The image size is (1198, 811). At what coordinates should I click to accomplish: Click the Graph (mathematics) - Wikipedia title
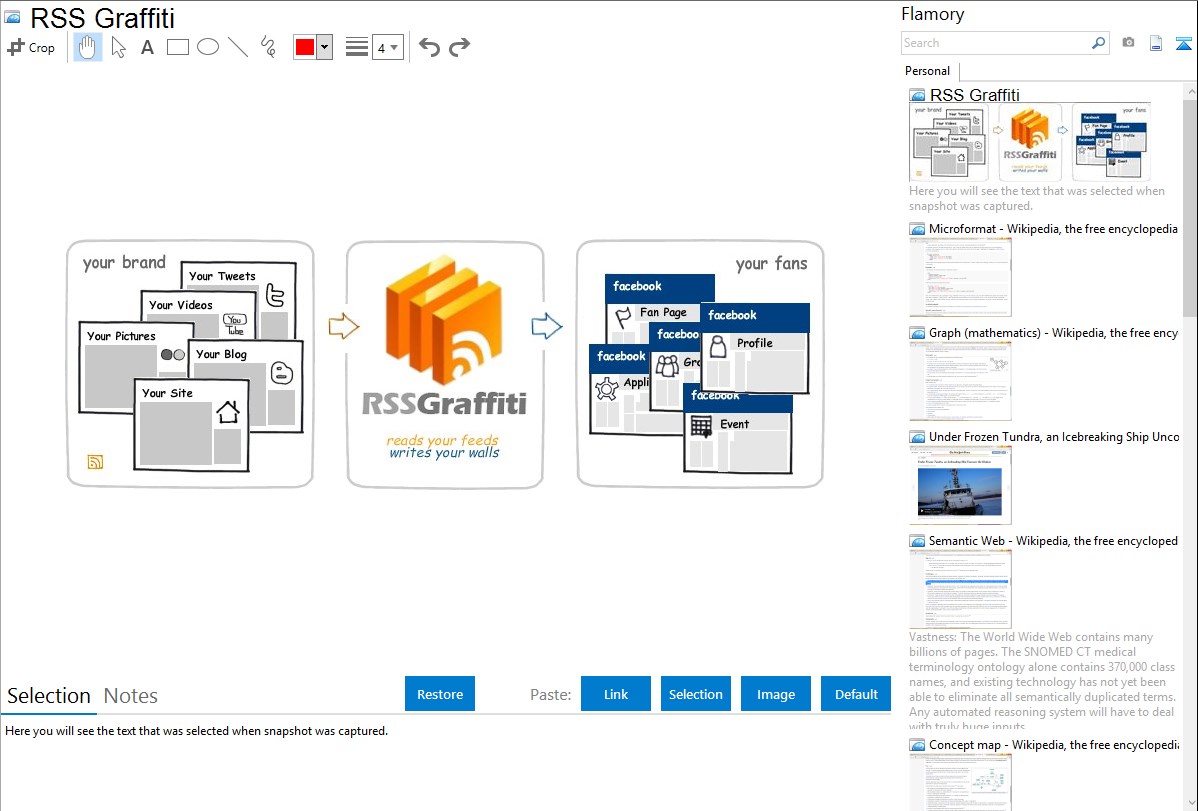(x=1053, y=333)
